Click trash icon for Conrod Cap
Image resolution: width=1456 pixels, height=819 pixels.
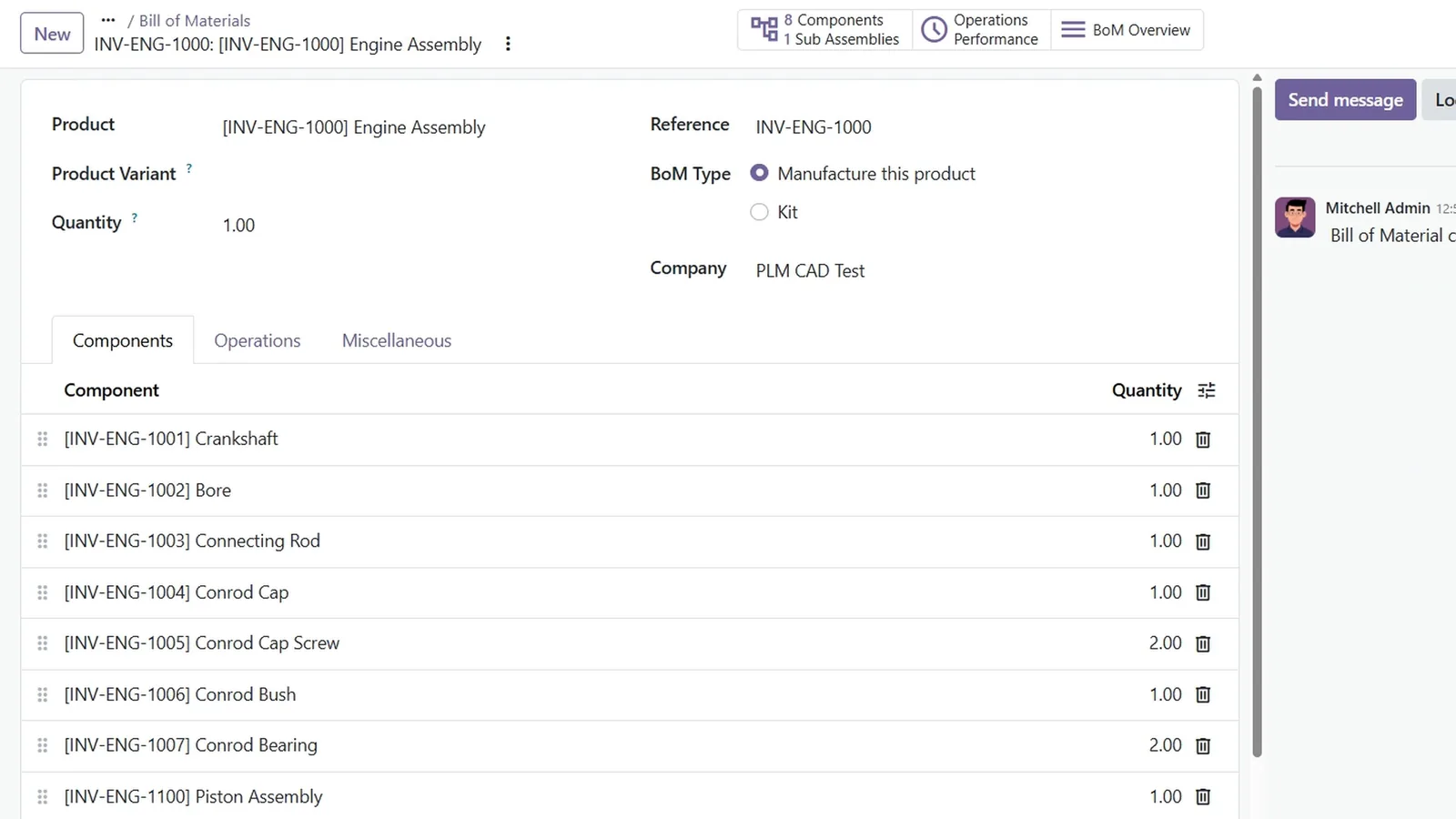(1203, 592)
